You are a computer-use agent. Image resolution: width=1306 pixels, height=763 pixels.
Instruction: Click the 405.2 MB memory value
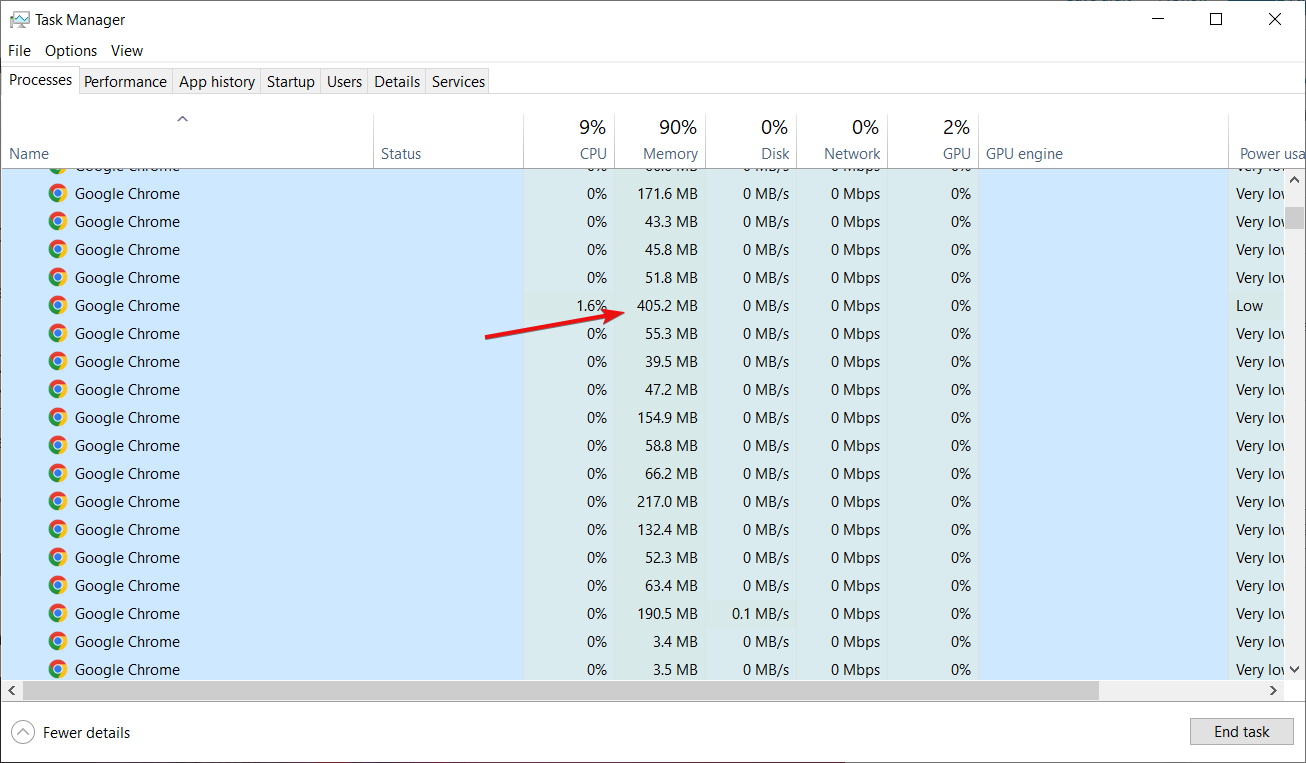(667, 306)
